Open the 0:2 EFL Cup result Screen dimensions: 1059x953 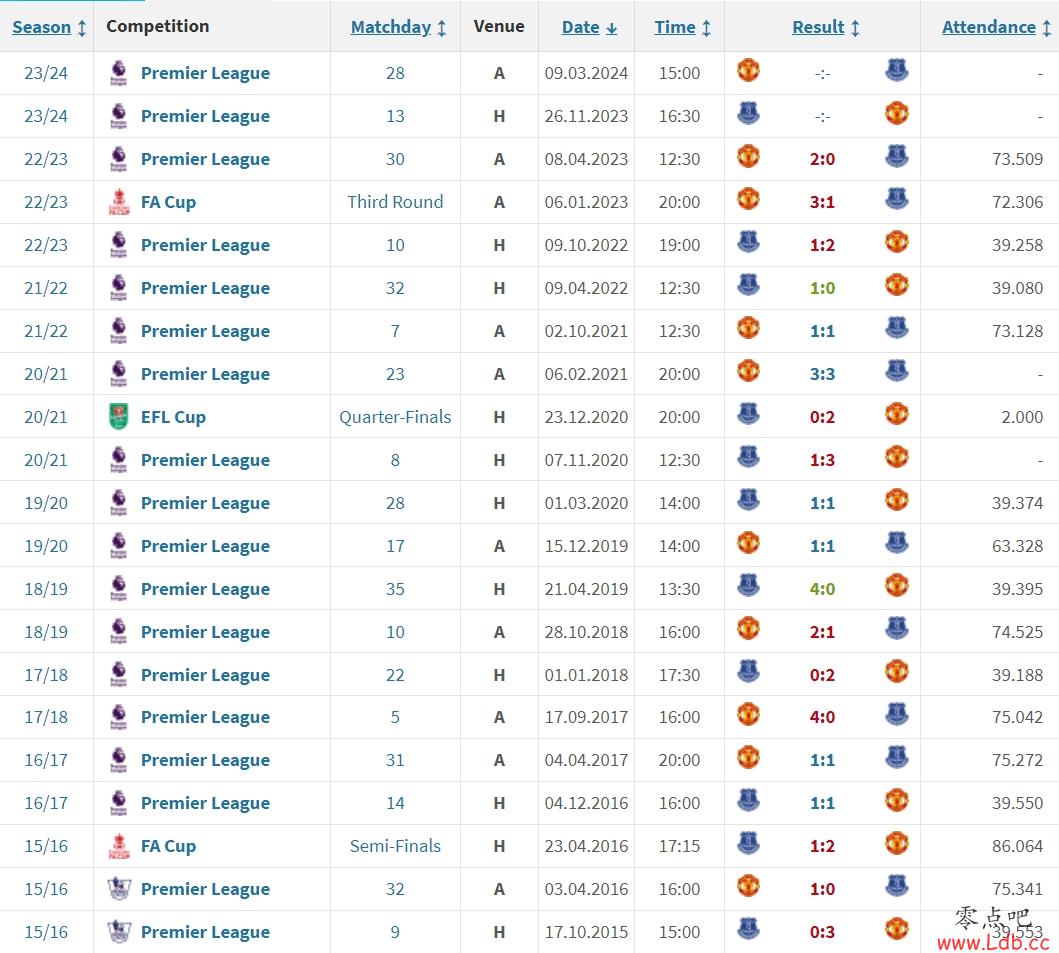(x=822, y=417)
